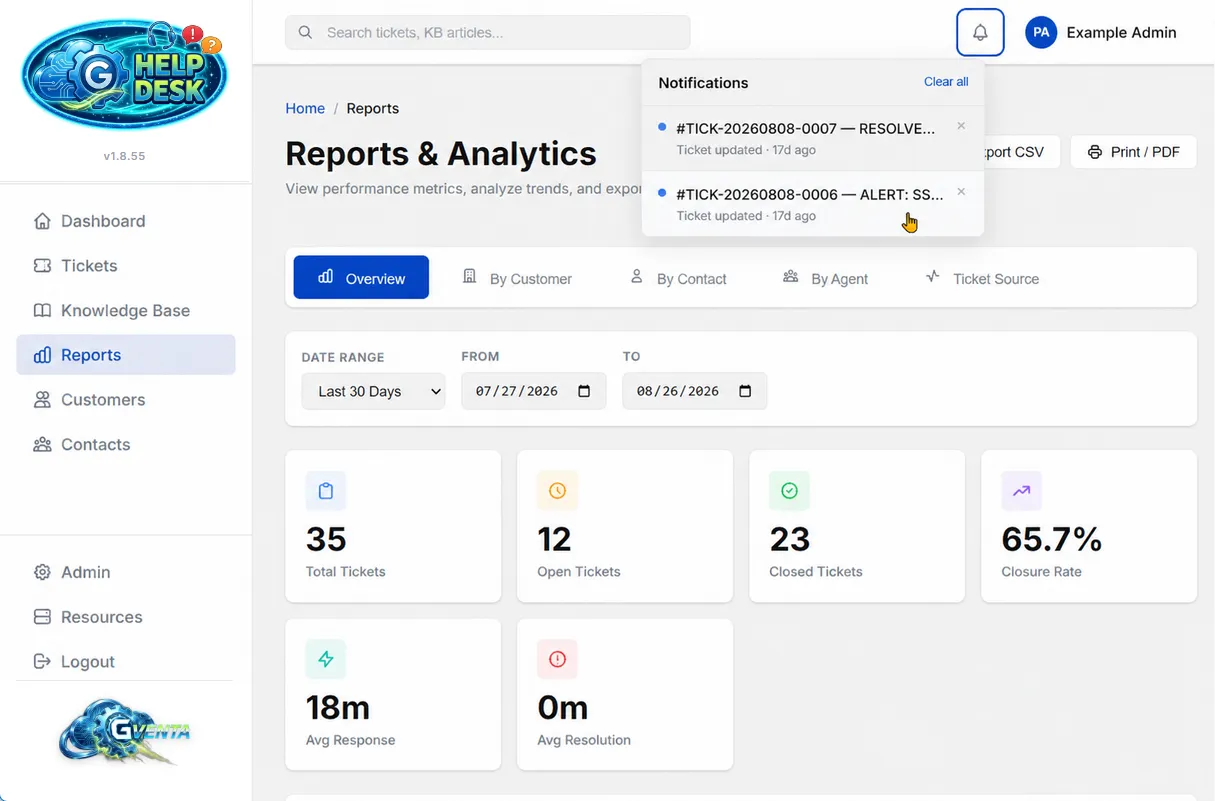Screen dimensions: 1215x801
Task: Dismiss the TICK-20260808-0006 notification
Action: coord(961,191)
